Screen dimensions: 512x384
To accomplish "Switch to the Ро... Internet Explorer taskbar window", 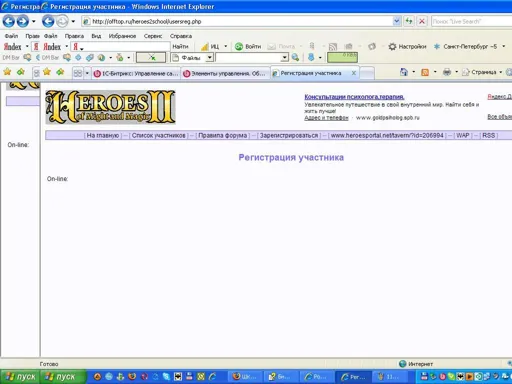I will click(x=318, y=377).
